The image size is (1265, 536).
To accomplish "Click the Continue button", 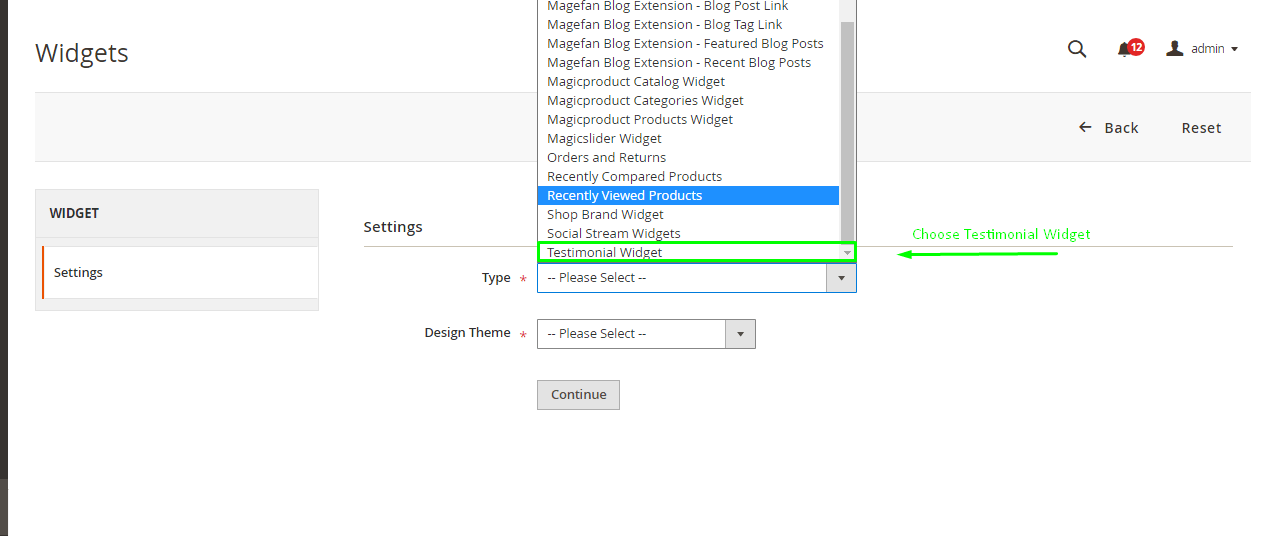I will pyautogui.click(x=578, y=395).
